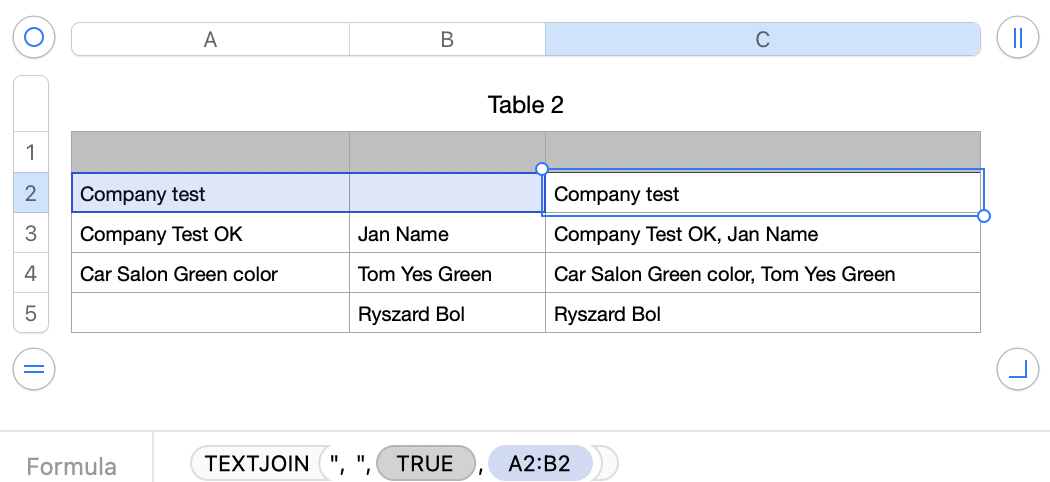Select column C header

[762, 39]
